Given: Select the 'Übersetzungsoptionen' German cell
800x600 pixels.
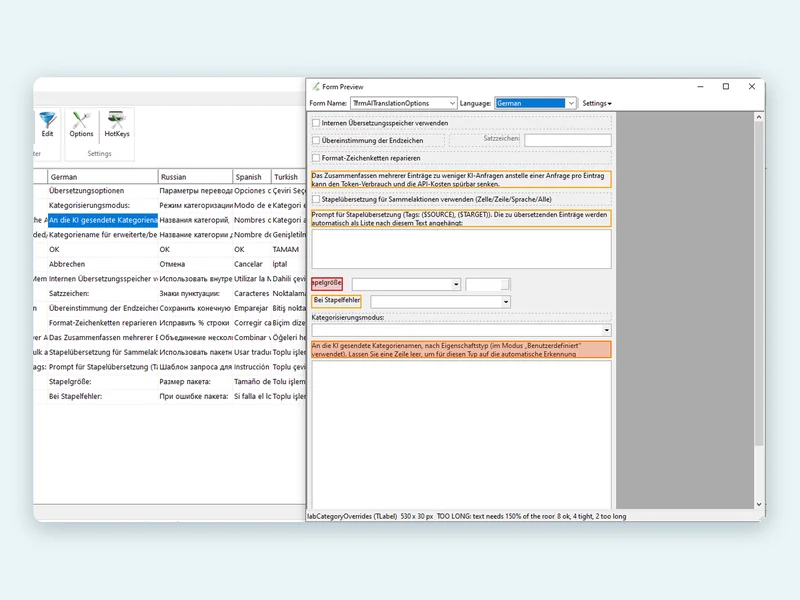Looking at the screenshot, I should (103, 191).
